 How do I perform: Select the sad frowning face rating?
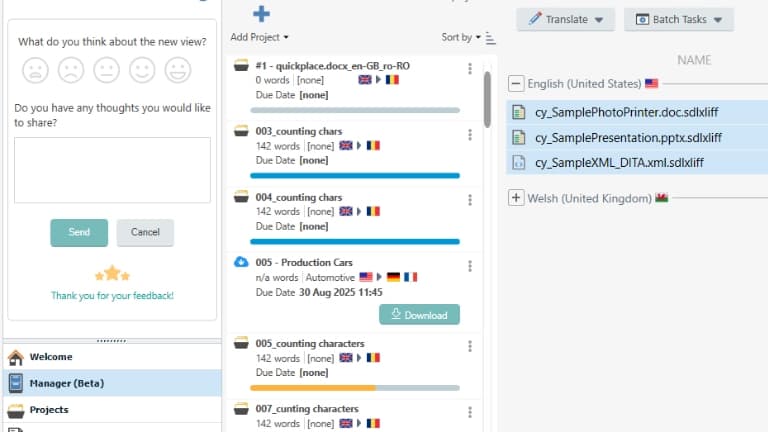pyautogui.click(x=71, y=70)
